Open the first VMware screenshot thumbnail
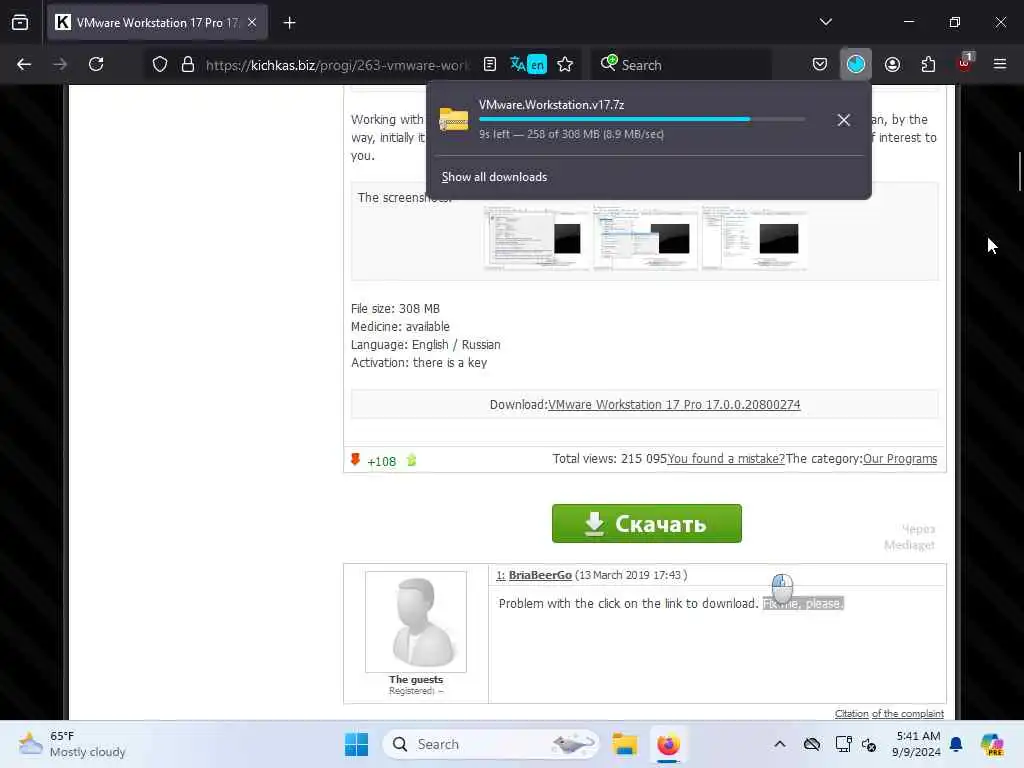The height and width of the screenshot is (768, 1024). (536, 238)
